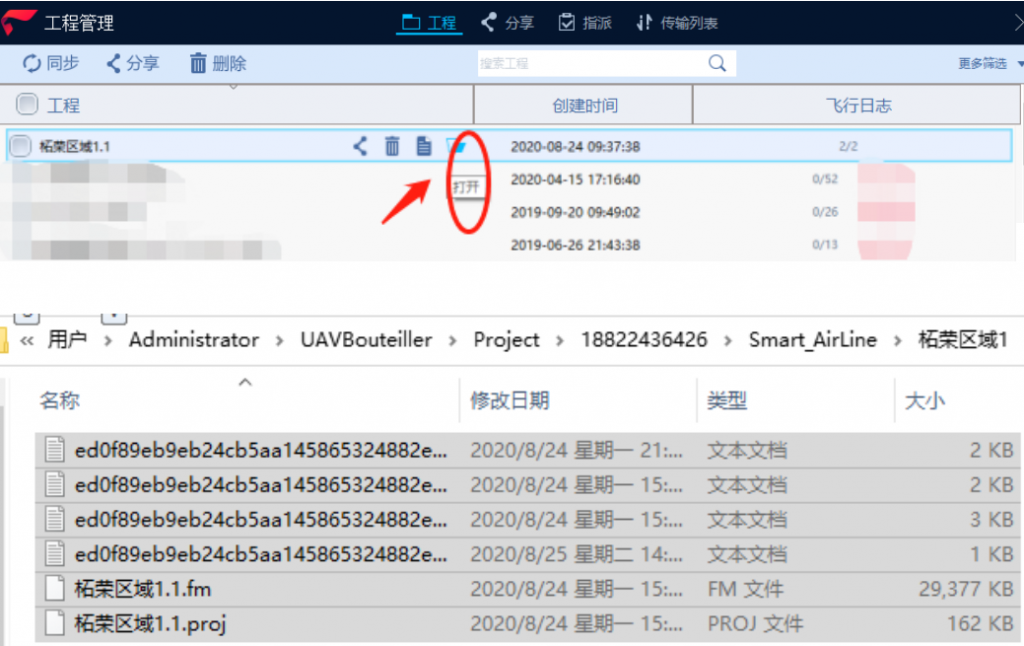Sort by 创建时间 column header

[583, 105]
